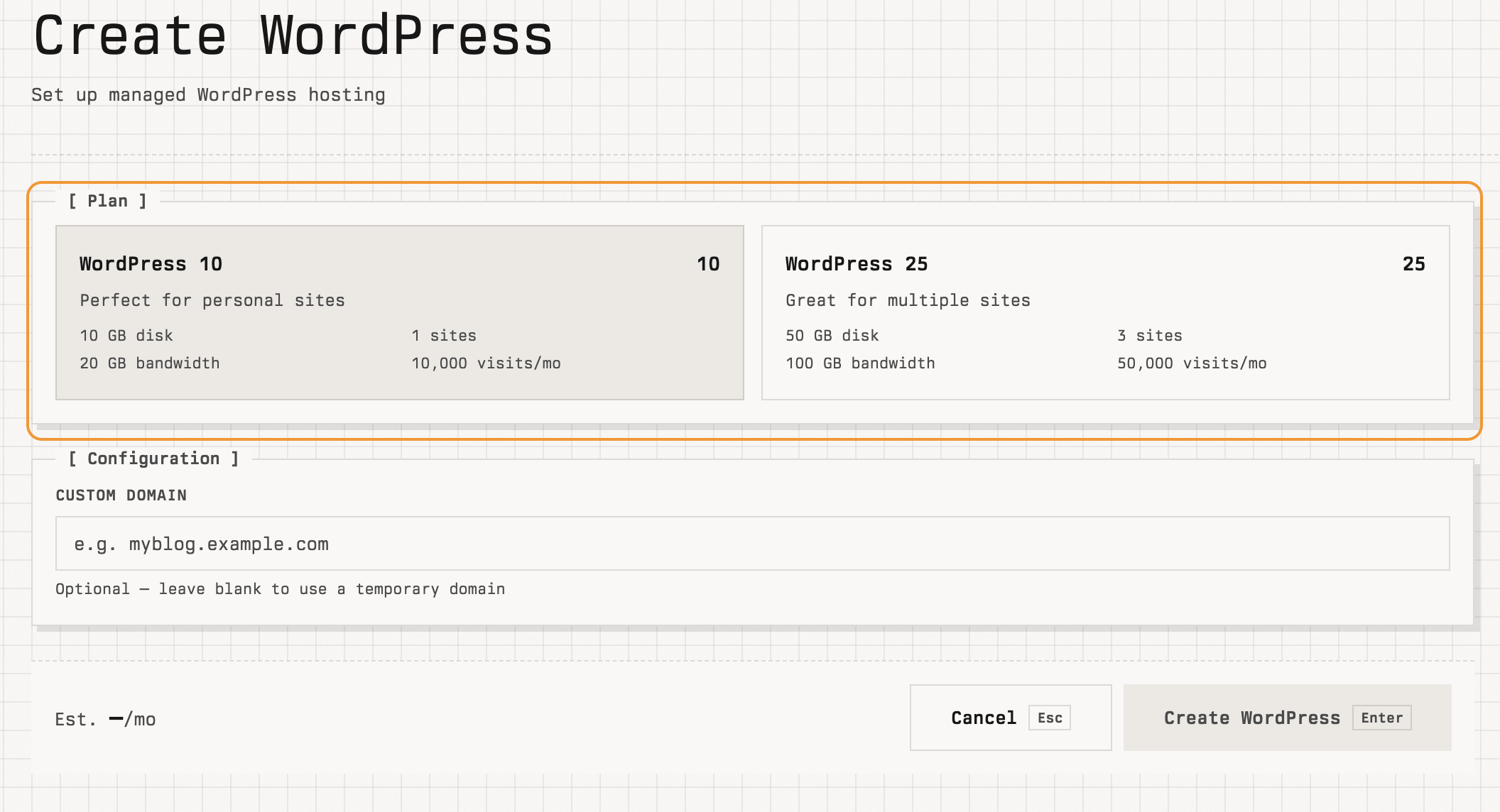Viewport: 1500px width, 812px height.
Task: Click the '1 sites' spec
Action: click(444, 335)
